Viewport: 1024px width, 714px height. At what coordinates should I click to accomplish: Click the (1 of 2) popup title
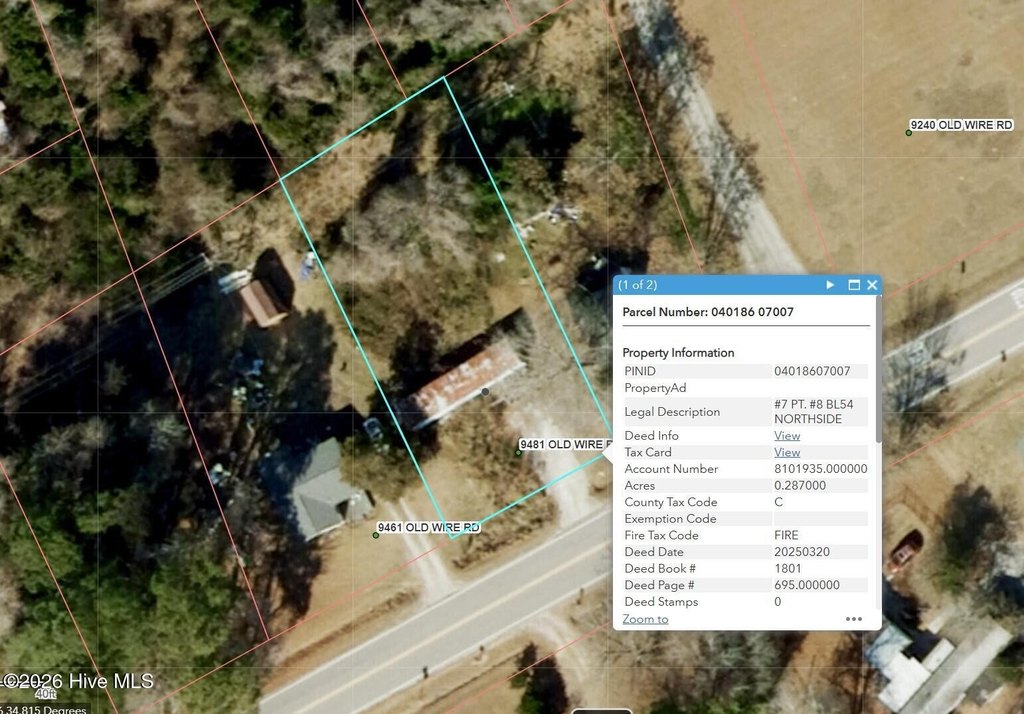(x=637, y=285)
